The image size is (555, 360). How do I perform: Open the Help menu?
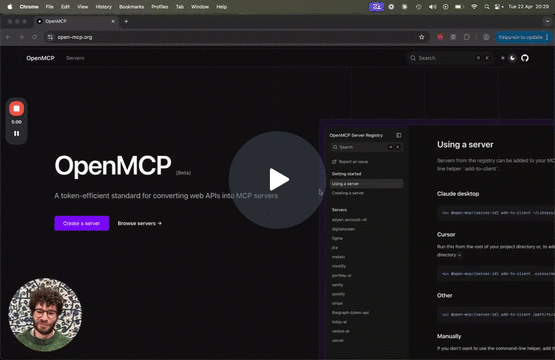(x=222, y=7)
